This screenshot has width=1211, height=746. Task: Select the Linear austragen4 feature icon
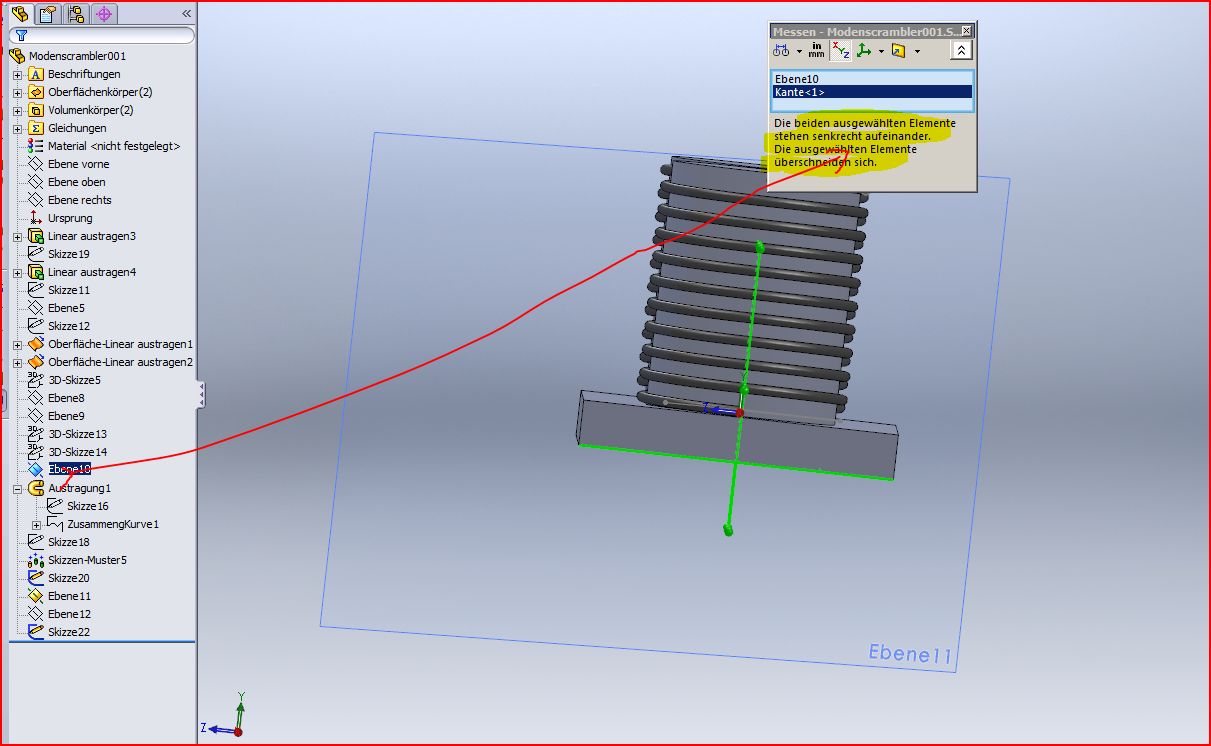click(x=36, y=272)
